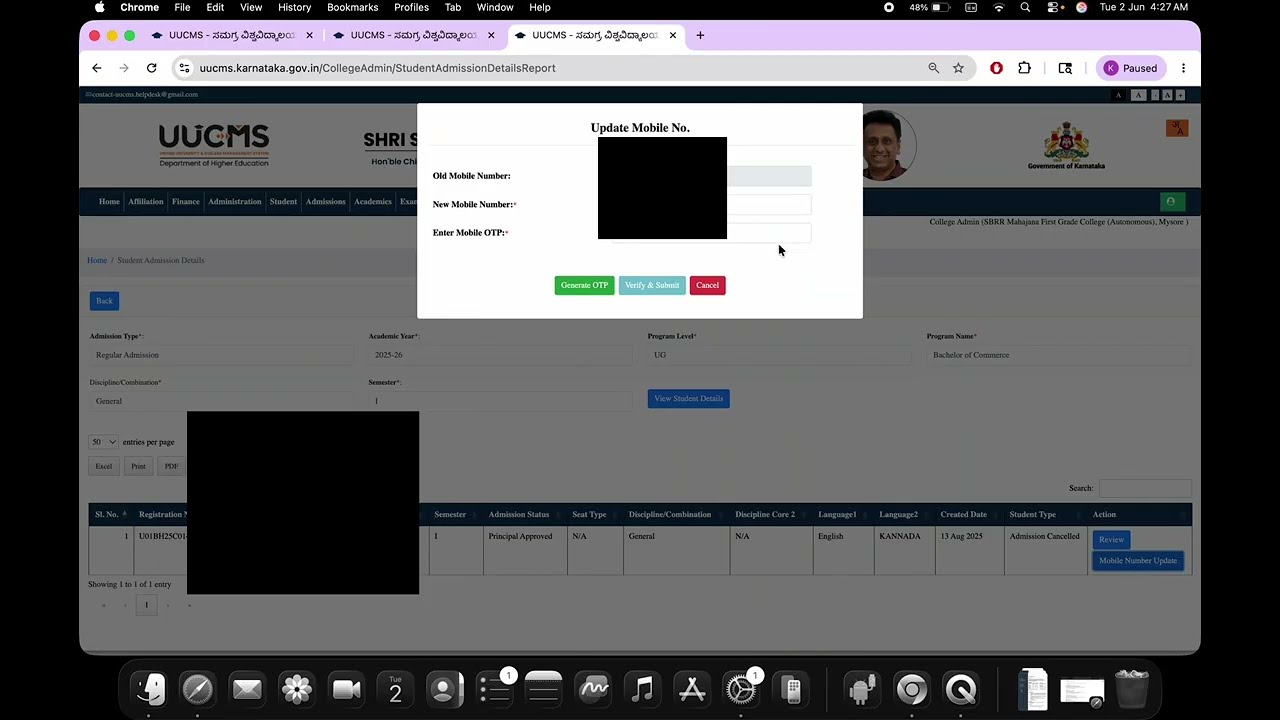
Task: Open Trash in the dock
Action: pos(1131,689)
